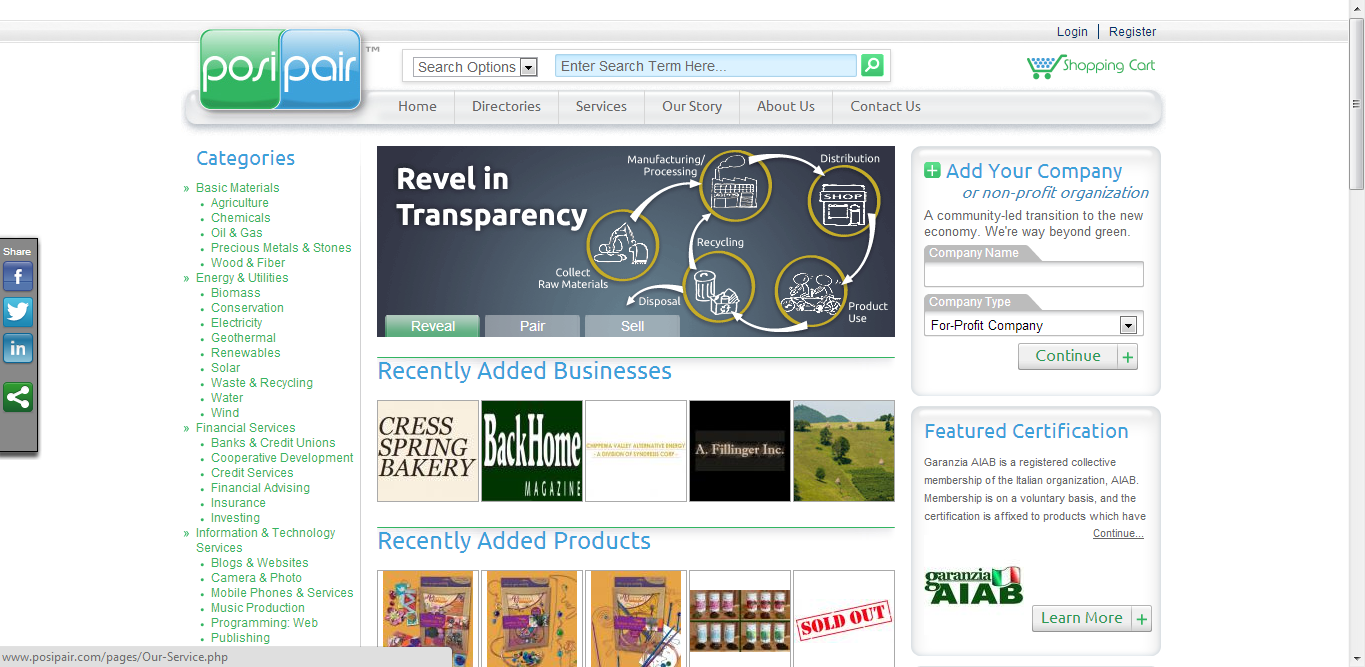
Task: Click the green search magnifier button
Action: [872, 65]
